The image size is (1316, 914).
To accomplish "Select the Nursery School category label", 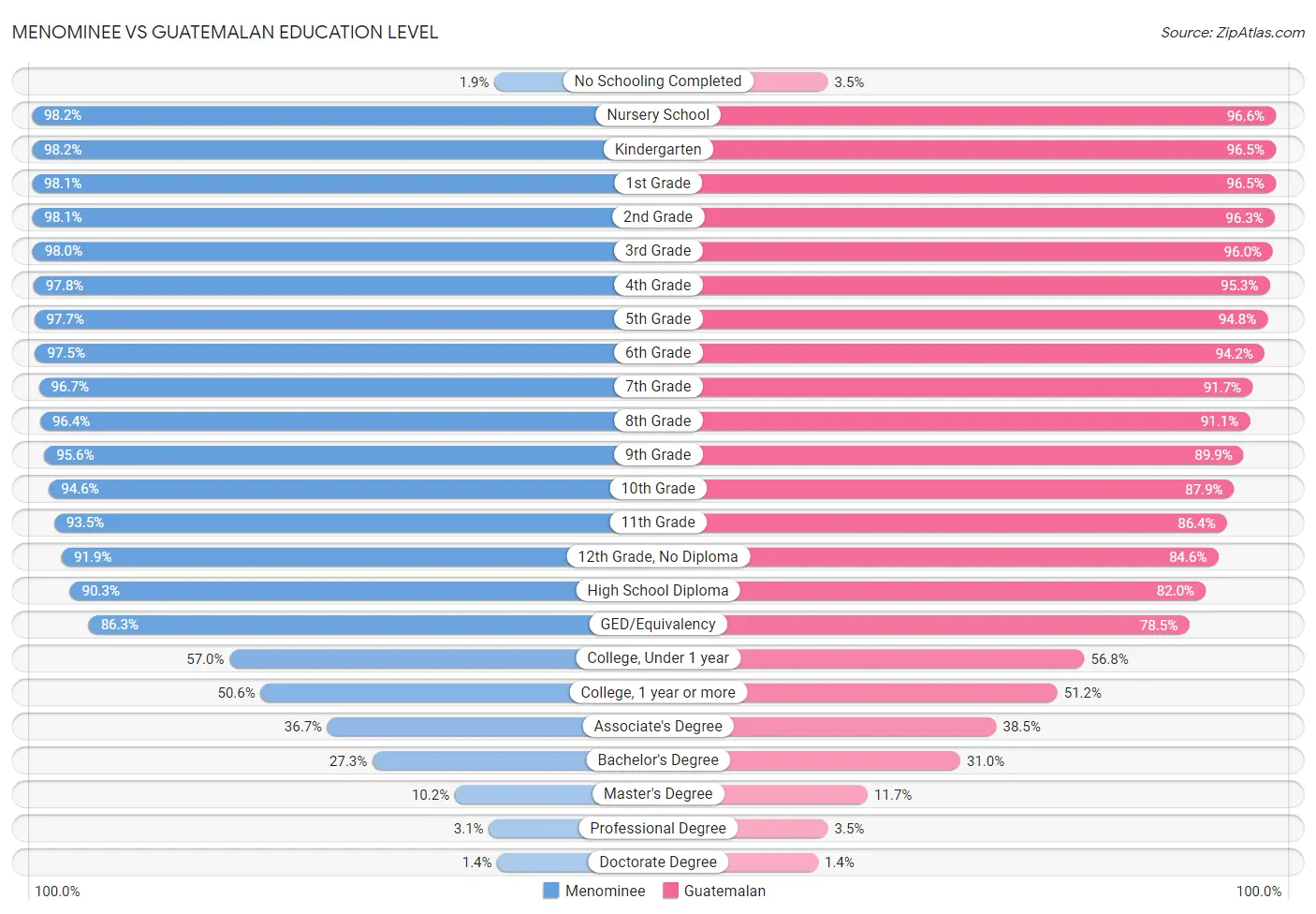I will (658, 115).
